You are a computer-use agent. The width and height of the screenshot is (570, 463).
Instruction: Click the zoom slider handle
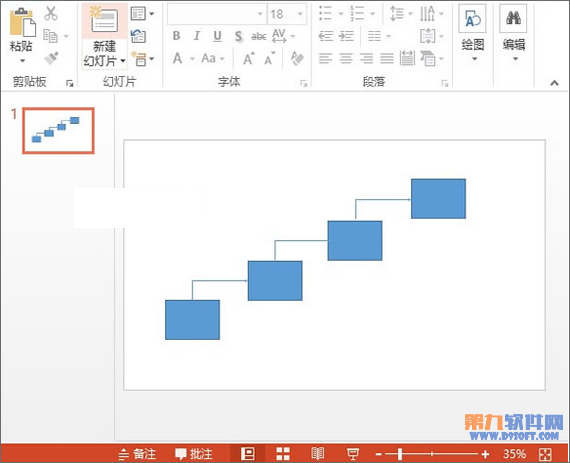(x=400, y=454)
